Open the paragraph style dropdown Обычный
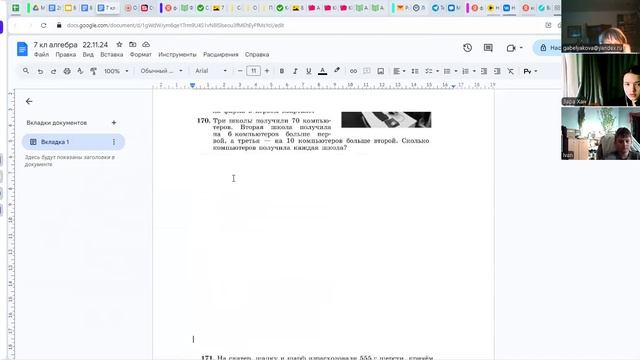Image resolution: width=640 pixels, height=360 pixels. click(x=161, y=71)
